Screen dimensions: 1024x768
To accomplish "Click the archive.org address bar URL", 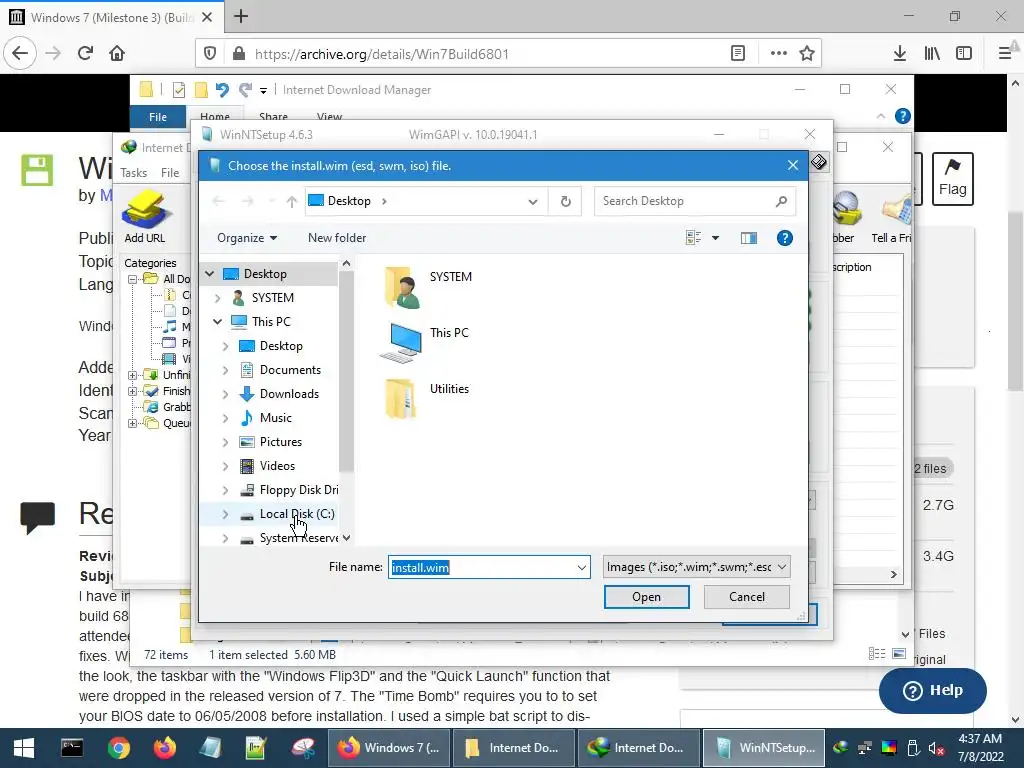I will (381, 54).
